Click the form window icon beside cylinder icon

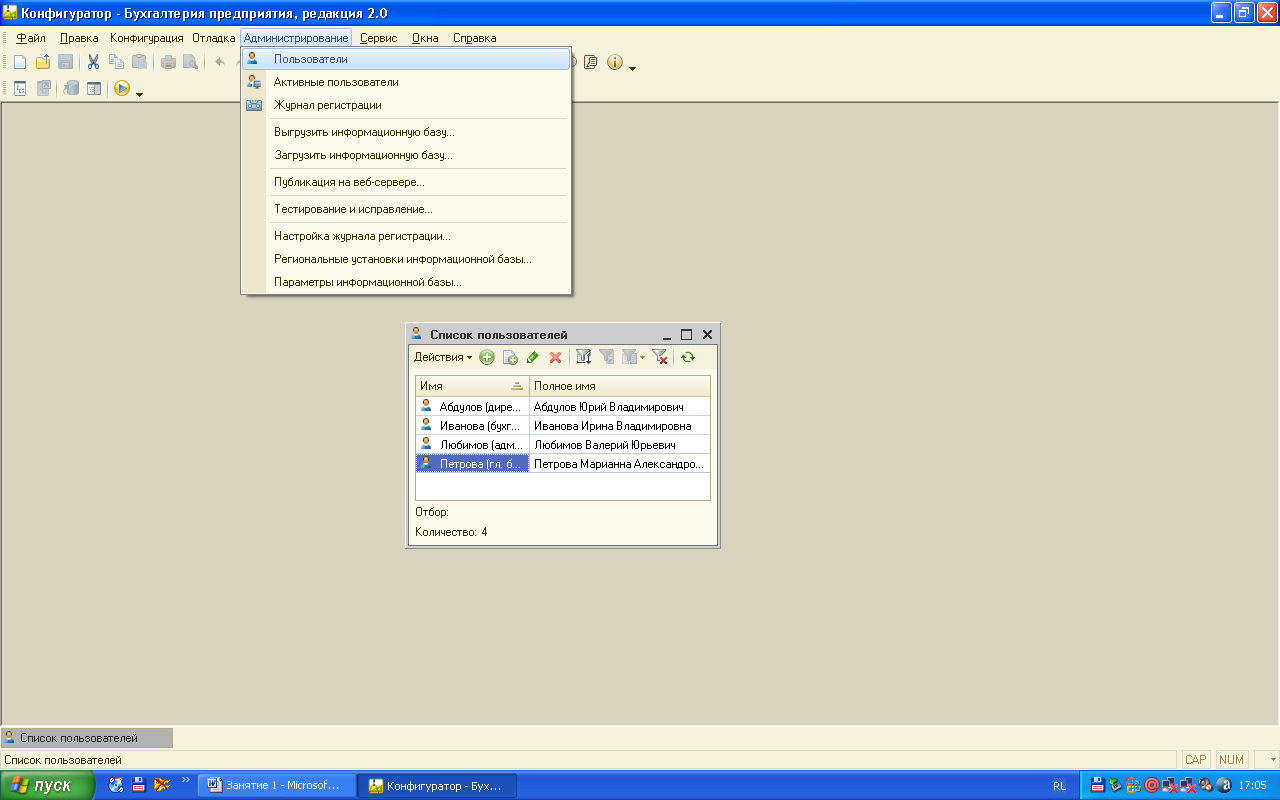click(94, 88)
